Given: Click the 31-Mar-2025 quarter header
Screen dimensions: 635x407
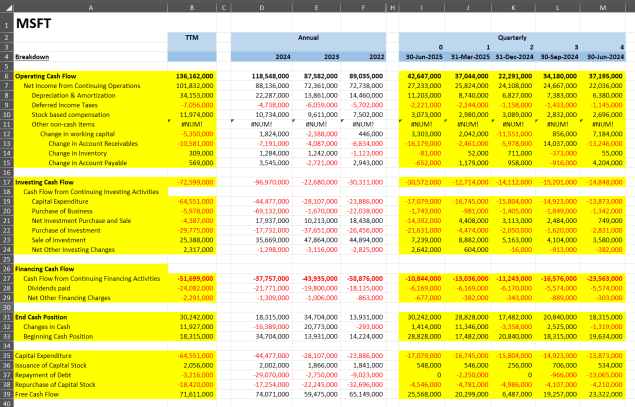Looking at the screenshot, I should [468, 57].
